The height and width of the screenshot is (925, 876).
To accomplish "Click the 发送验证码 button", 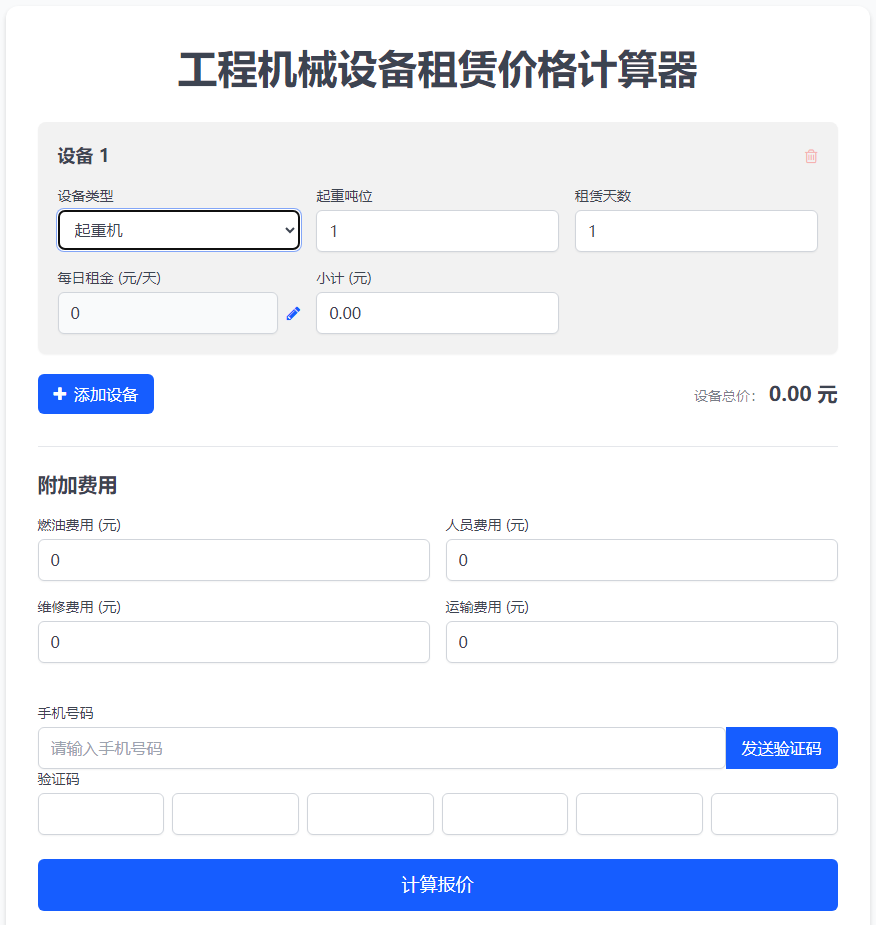I will tap(782, 748).
